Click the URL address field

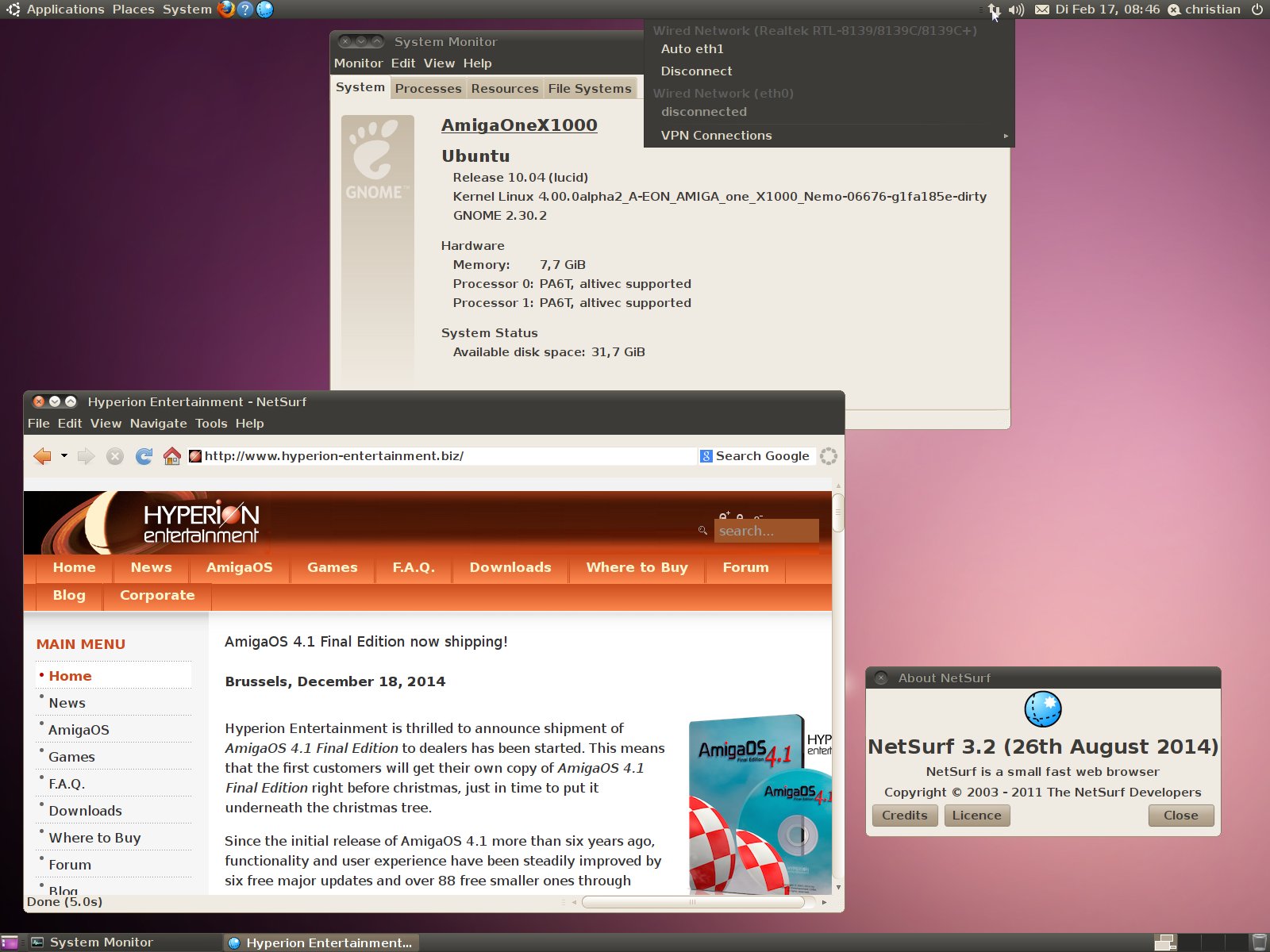(444, 456)
